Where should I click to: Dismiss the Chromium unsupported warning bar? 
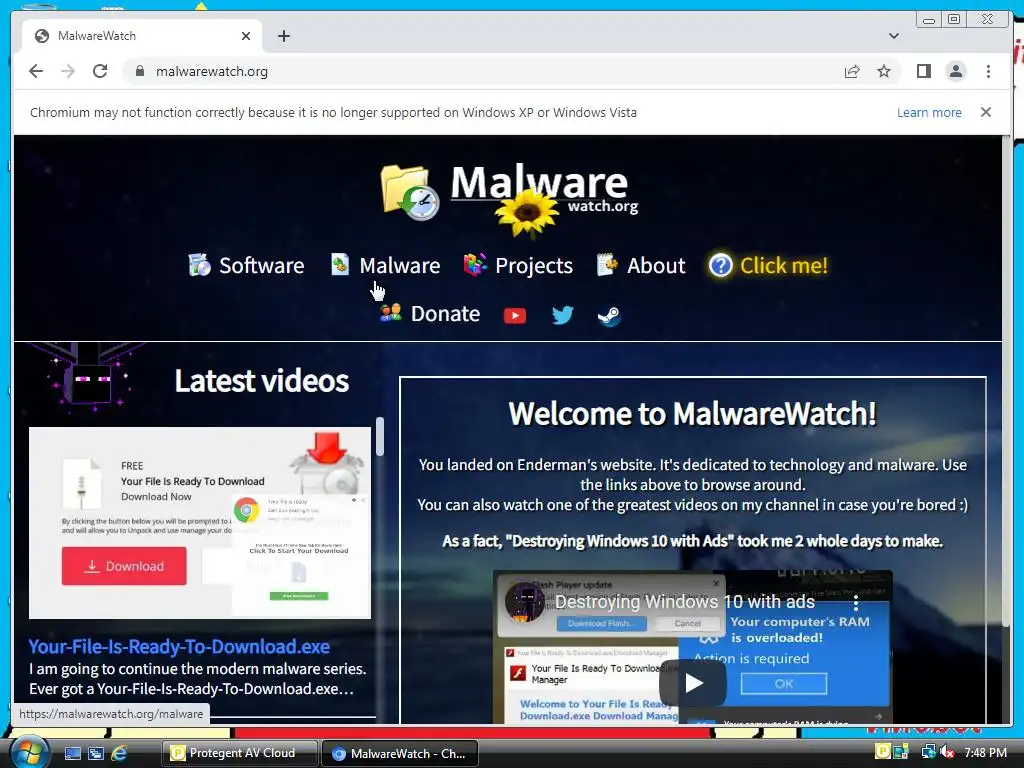pos(985,112)
